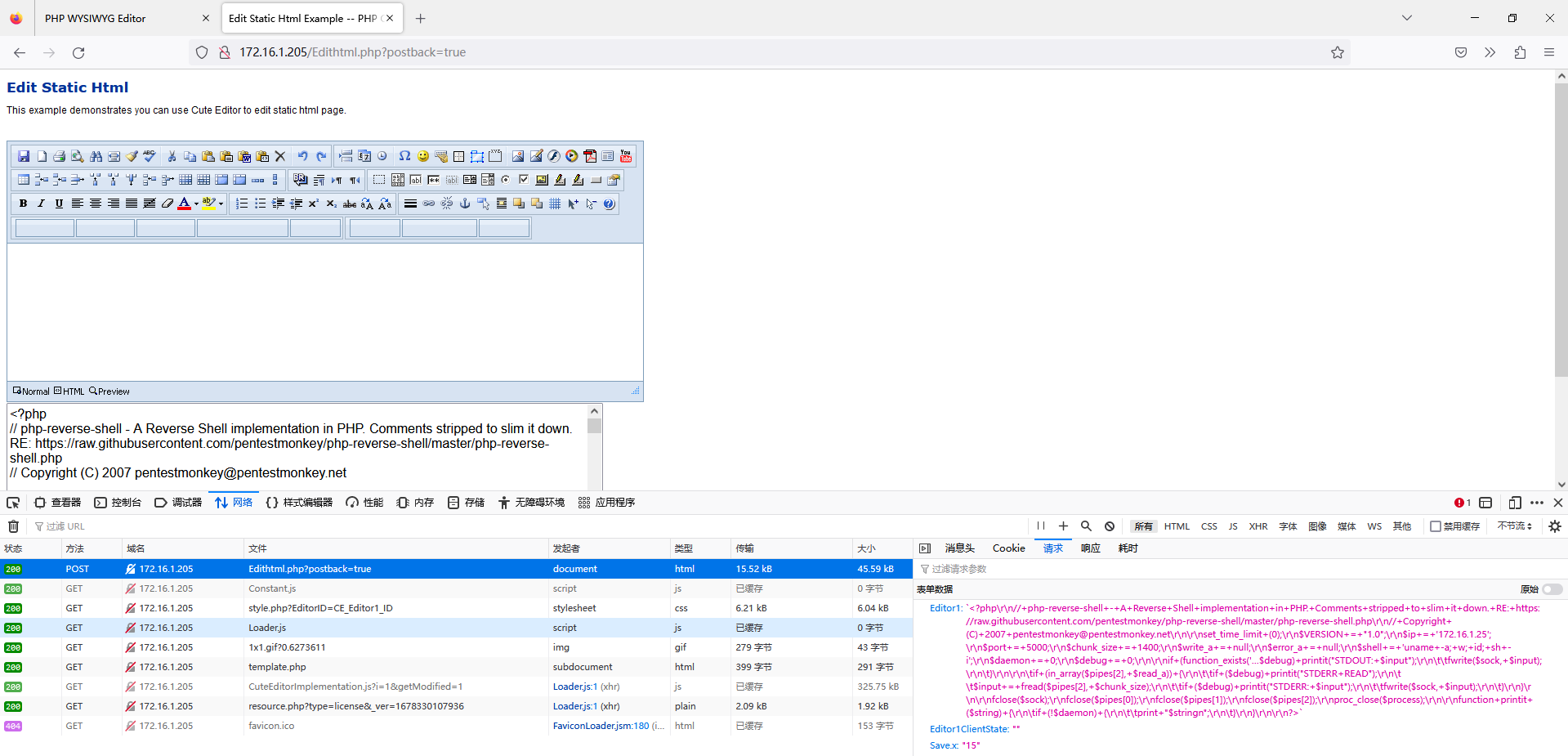Click Paste from Word icon
1568x756 pixels.
[x=244, y=156]
